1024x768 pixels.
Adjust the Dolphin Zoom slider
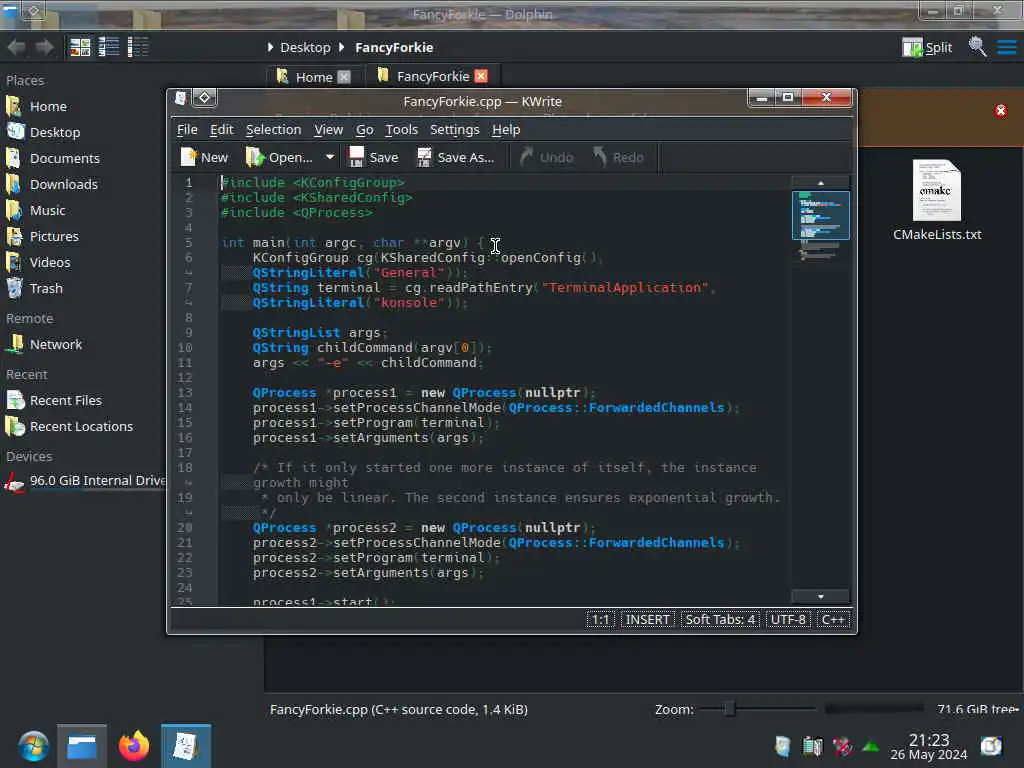point(730,709)
